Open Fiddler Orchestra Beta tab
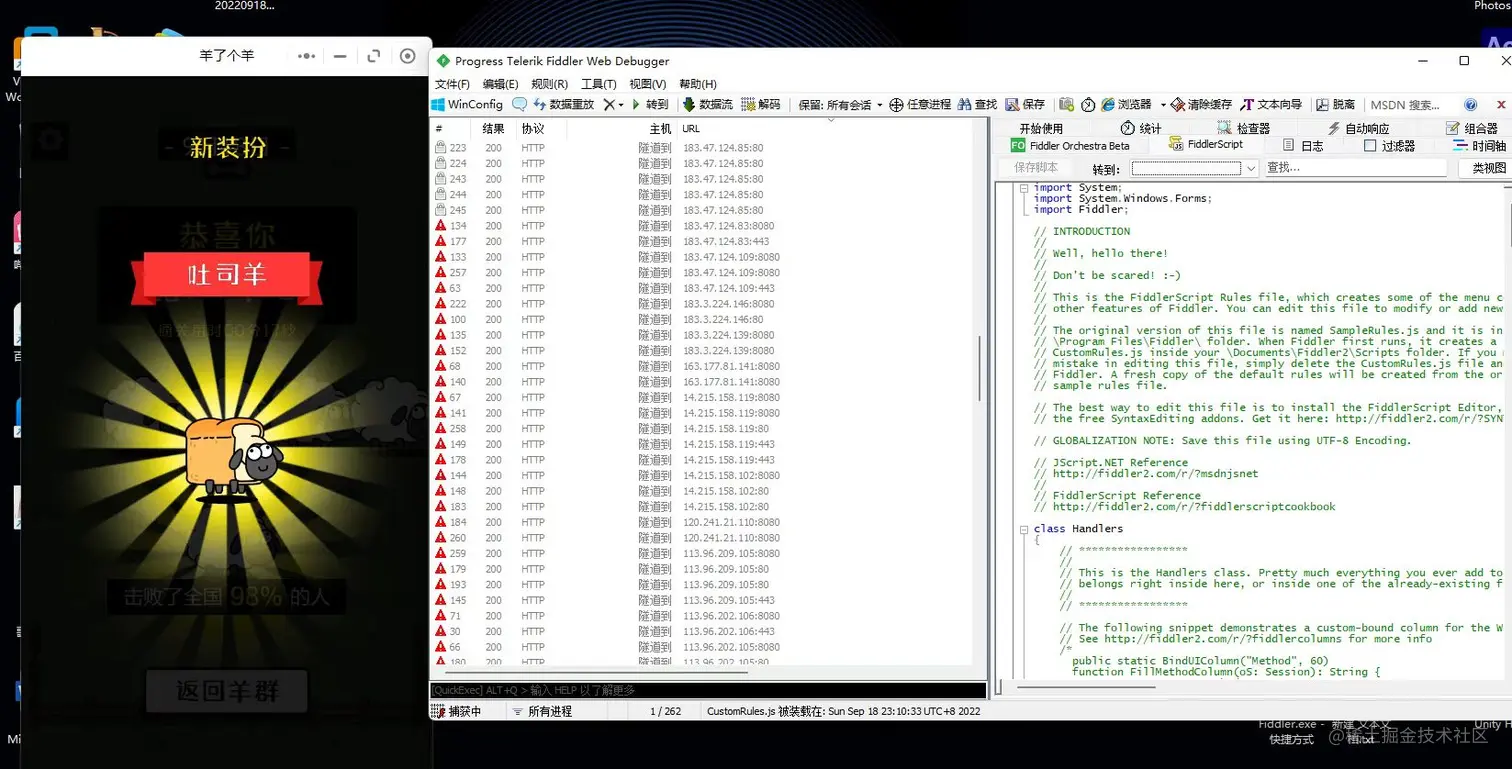This screenshot has height=769, width=1512. coord(1070,145)
